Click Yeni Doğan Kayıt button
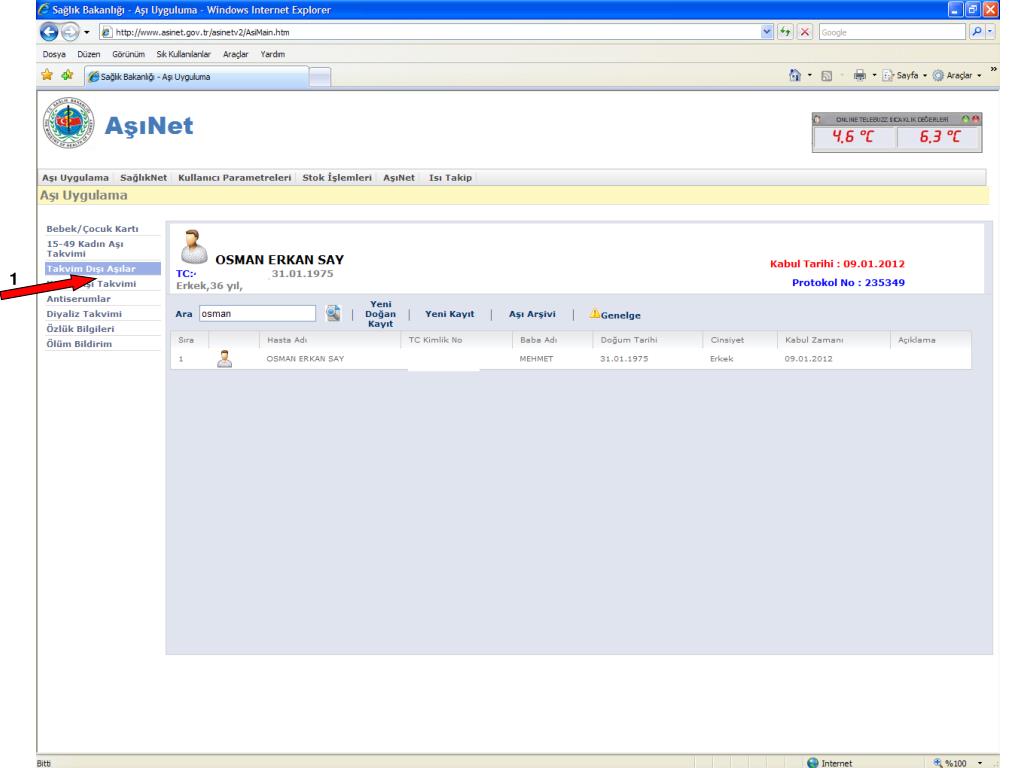The height and width of the screenshot is (768, 1024). [x=381, y=314]
